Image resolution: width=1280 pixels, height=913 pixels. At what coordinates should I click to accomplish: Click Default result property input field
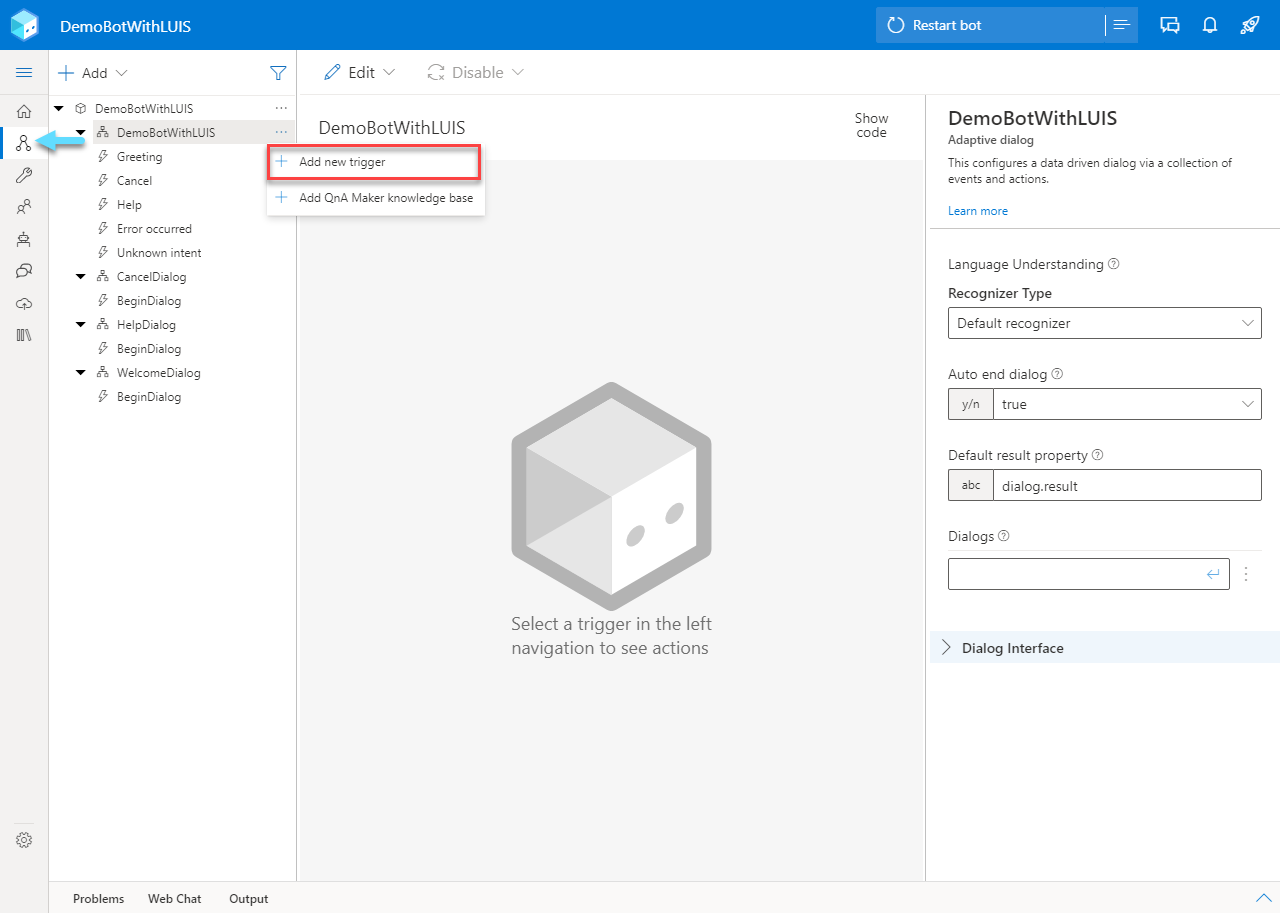(x=1127, y=485)
